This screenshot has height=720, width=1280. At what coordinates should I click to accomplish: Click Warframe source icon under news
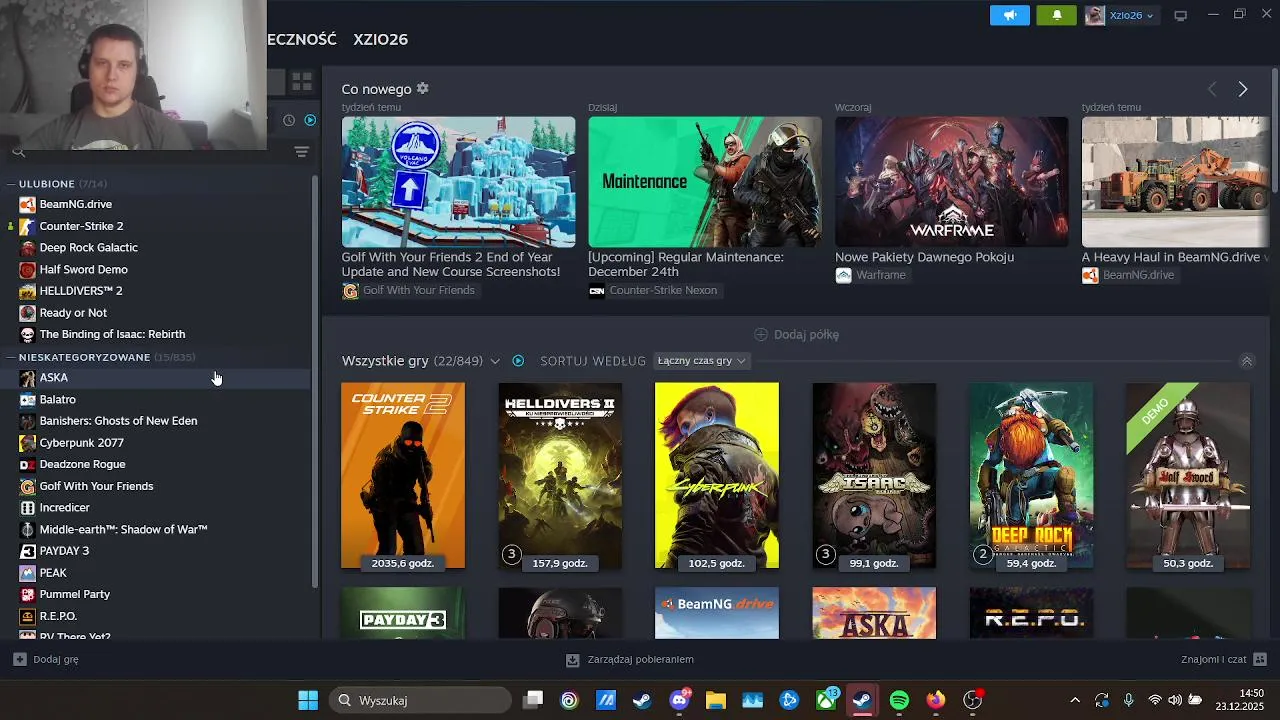tap(843, 275)
